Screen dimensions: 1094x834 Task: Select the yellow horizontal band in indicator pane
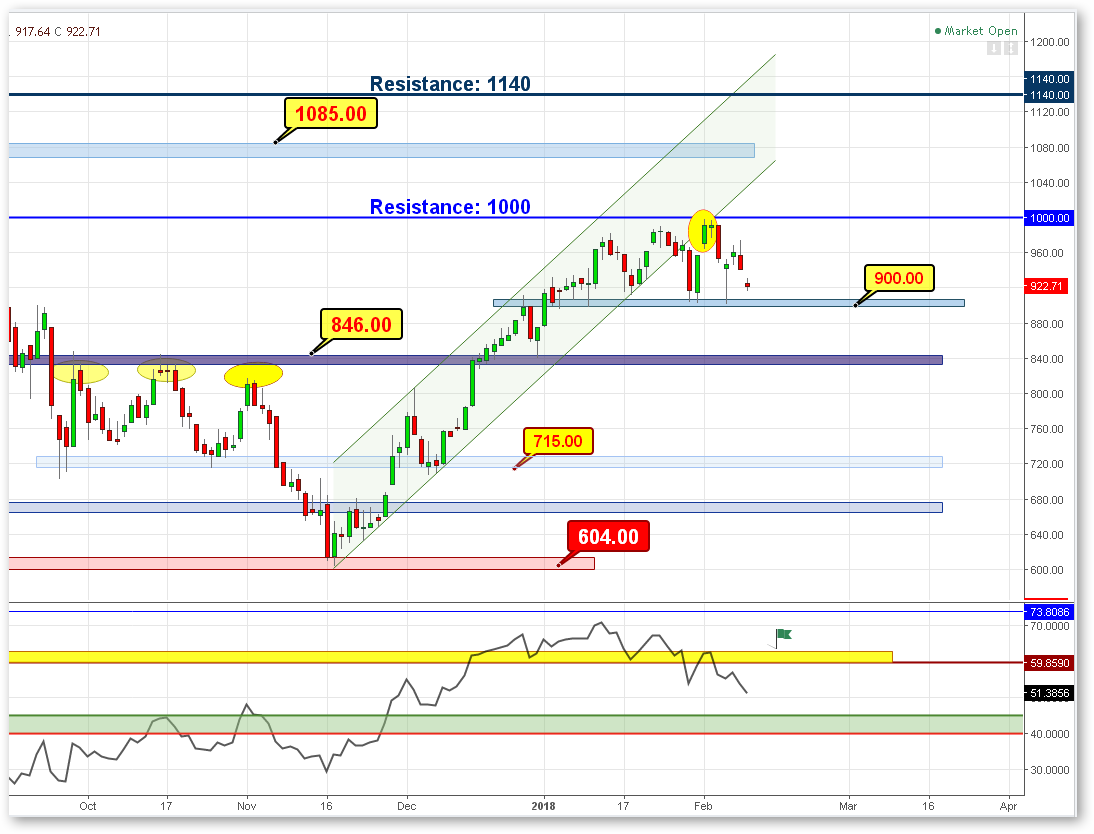(450, 657)
